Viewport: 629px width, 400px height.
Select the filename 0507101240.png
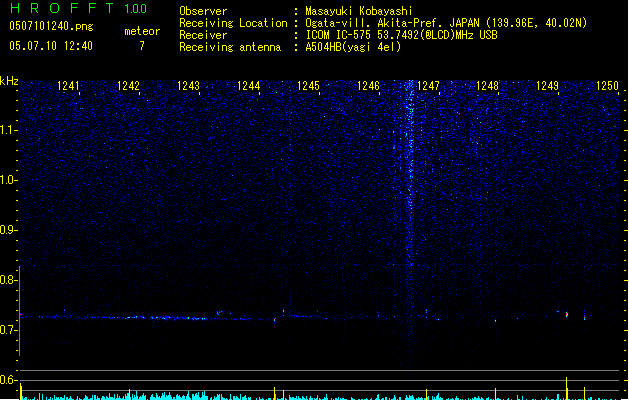point(51,26)
